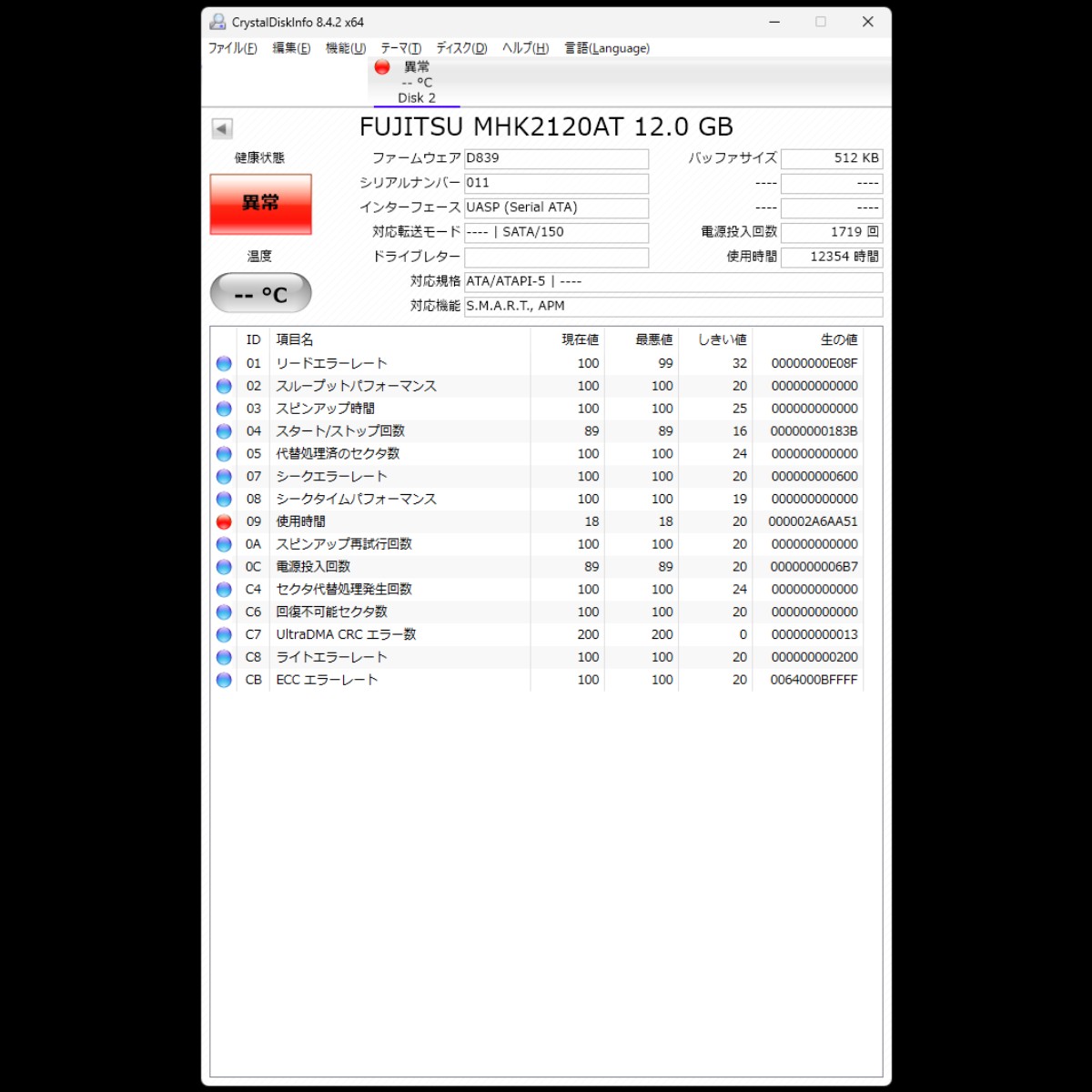
Task: Close the CrystalDiskInfo window
Action: (x=868, y=22)
